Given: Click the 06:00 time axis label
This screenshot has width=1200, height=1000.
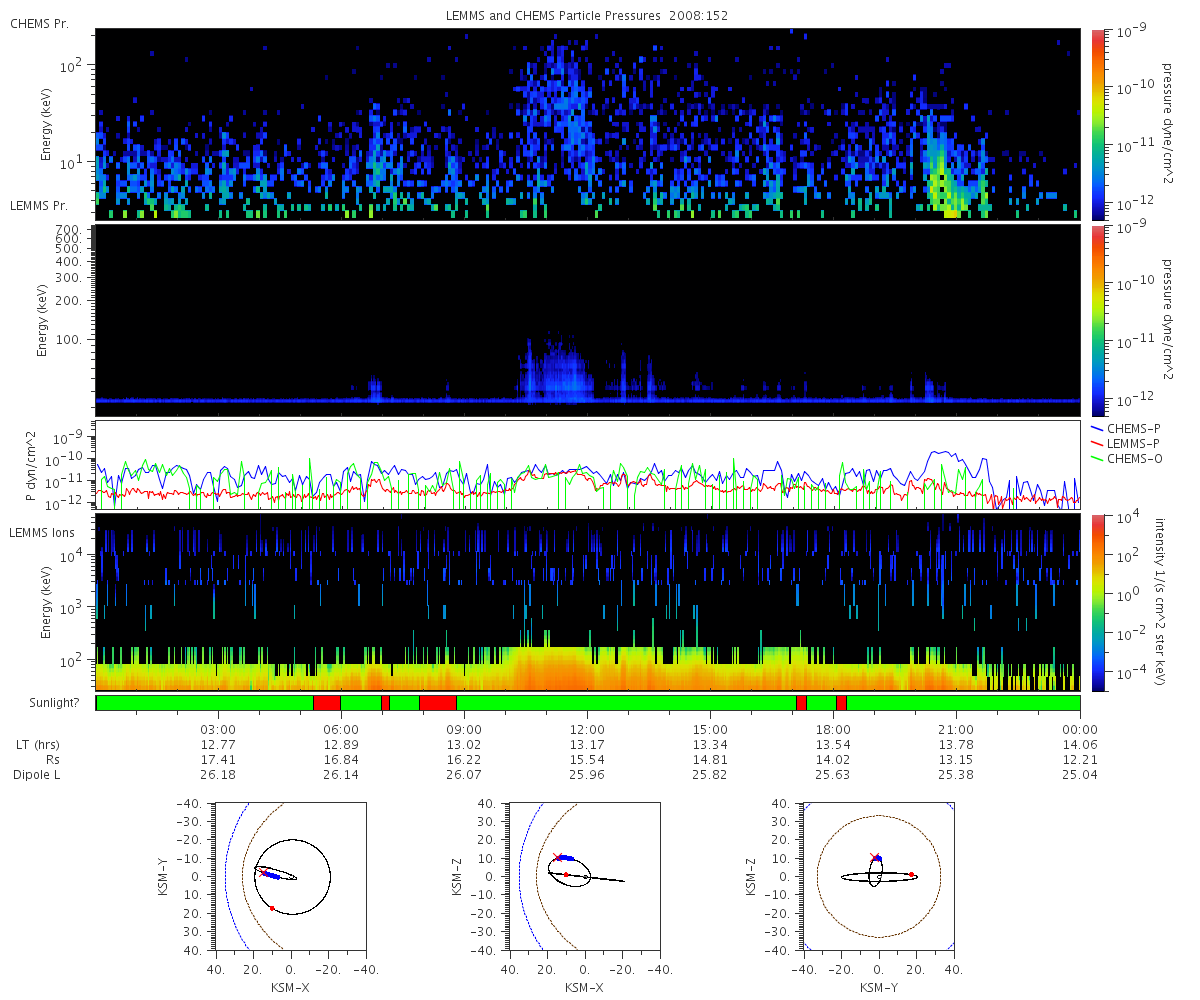Looking at the screenshot, I should tap(341, 729).
